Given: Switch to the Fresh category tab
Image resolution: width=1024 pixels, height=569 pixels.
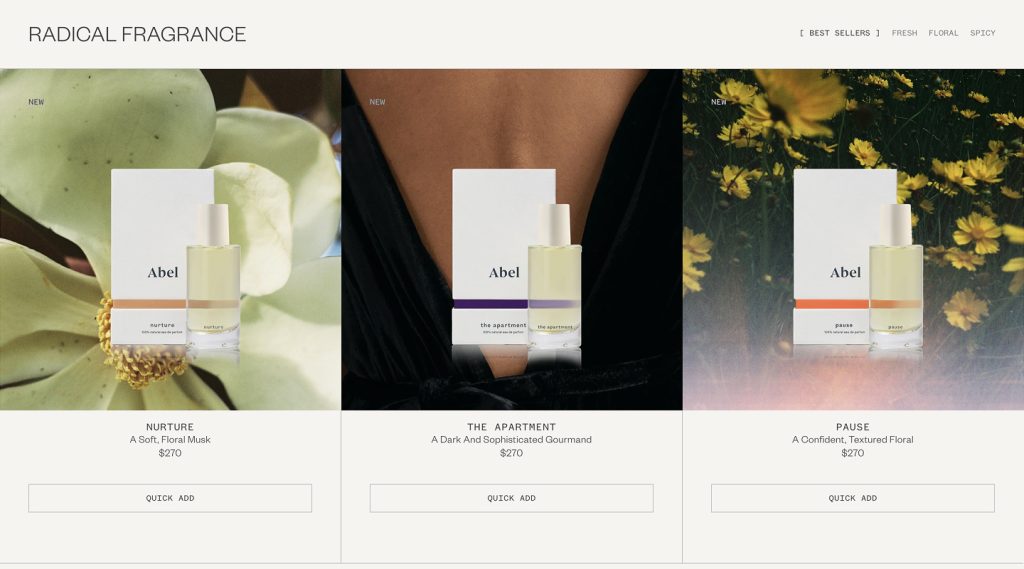Looking at the screenshot, I should 904,33.
